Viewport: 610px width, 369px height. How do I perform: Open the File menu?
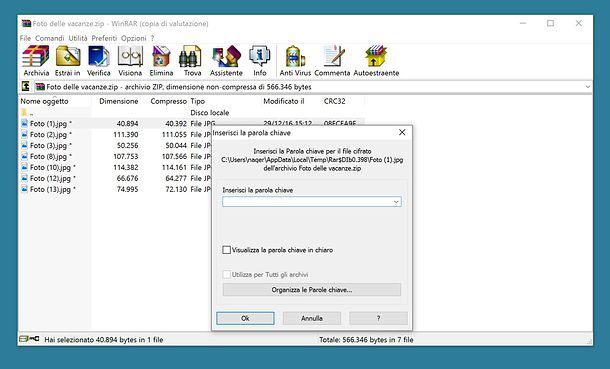[x=25, y=38]
